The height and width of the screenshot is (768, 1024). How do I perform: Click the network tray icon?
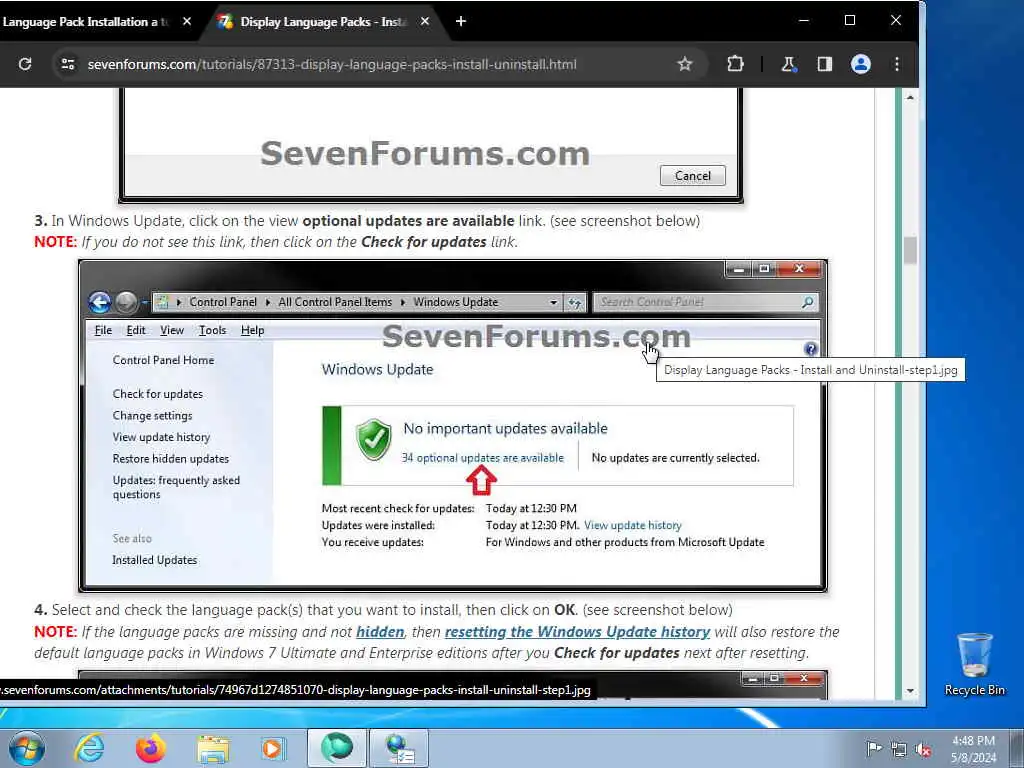click(x=899, y=749)
